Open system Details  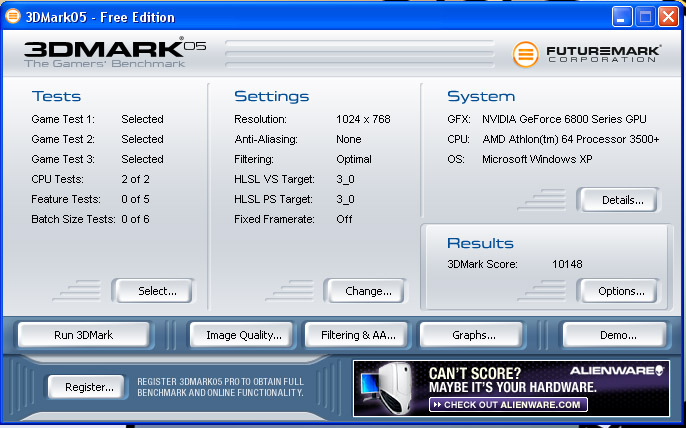pyautogui.click(x=618, y=200)
